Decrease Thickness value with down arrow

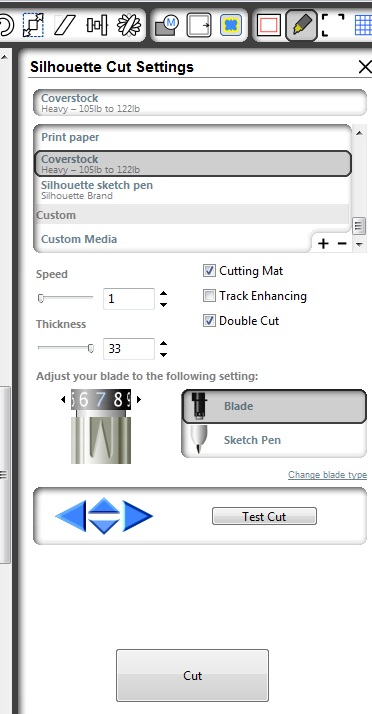point(163,355)
